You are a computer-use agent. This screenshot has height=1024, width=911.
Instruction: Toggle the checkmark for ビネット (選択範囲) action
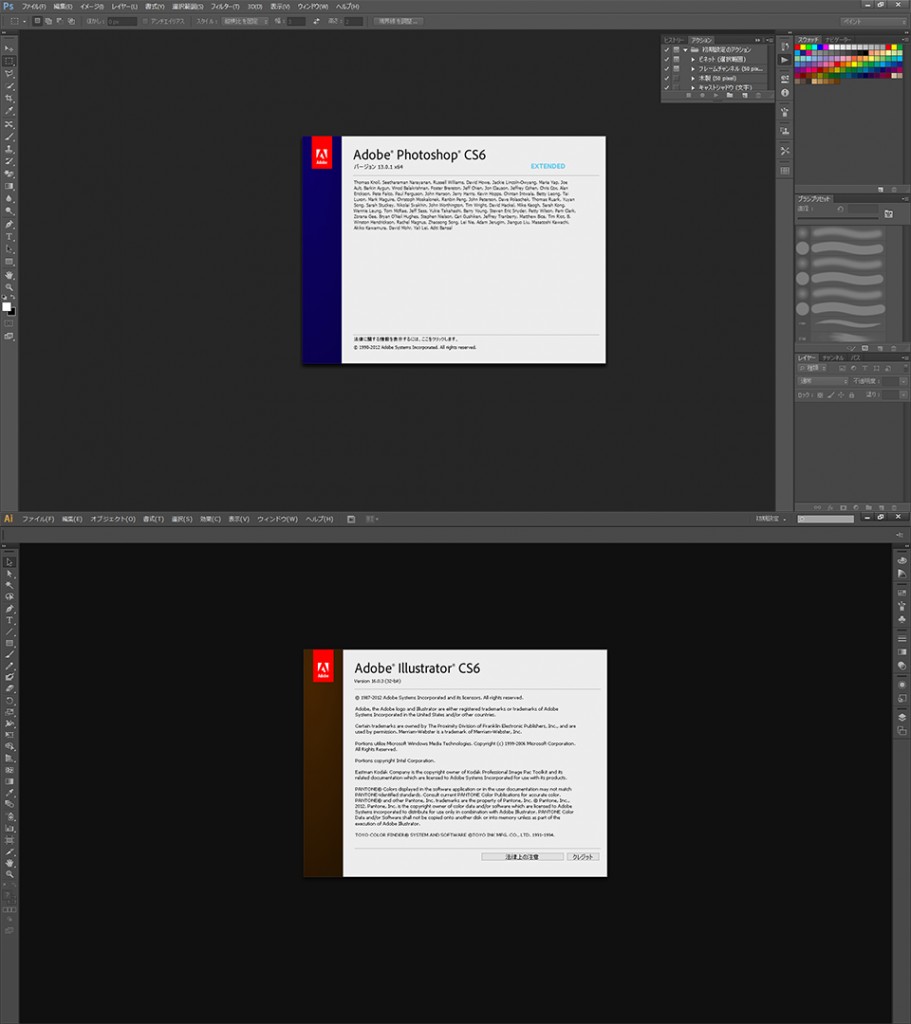[667, 59]
